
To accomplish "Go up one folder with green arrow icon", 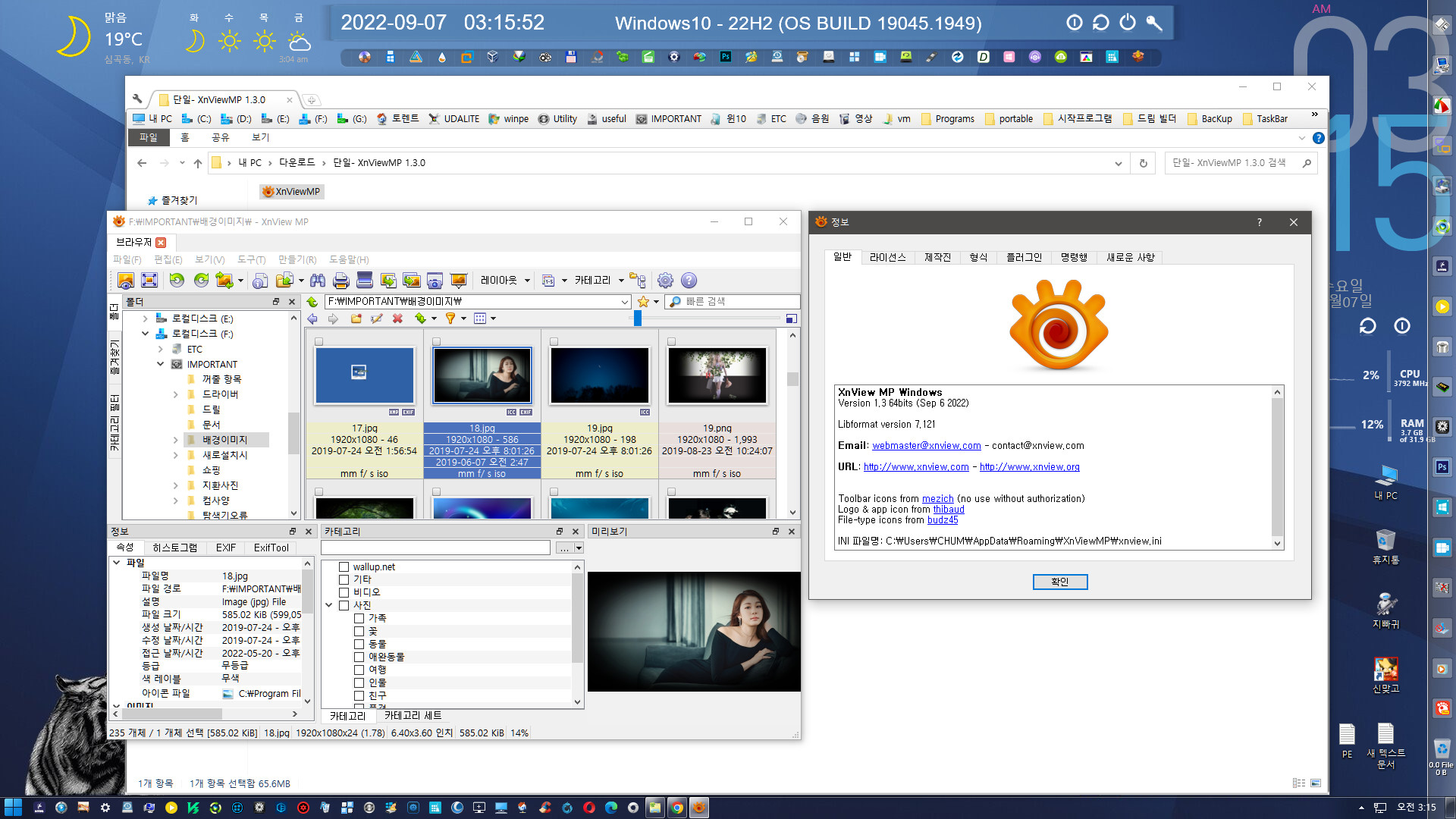I will 312,302.
